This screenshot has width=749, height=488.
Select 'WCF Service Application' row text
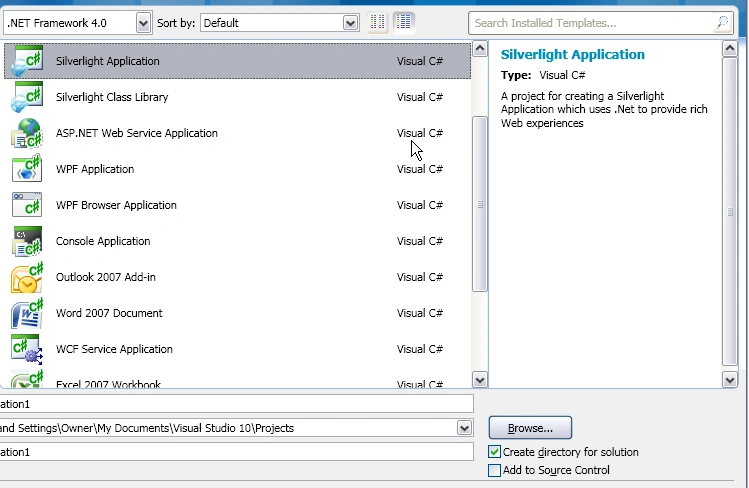[x=114, y=349]
